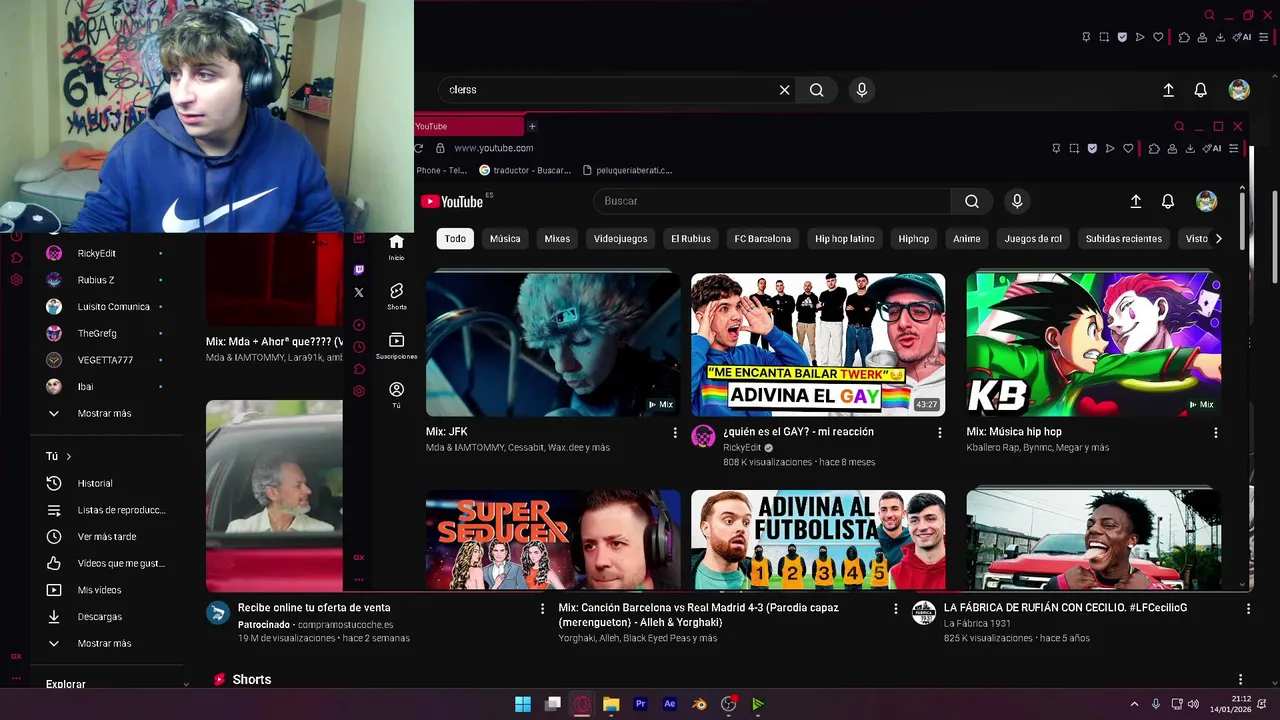The height and width of the screenshot is (720, 1280).
Task: Select the FC Barcelona filter chip
Action: (762, 239)
